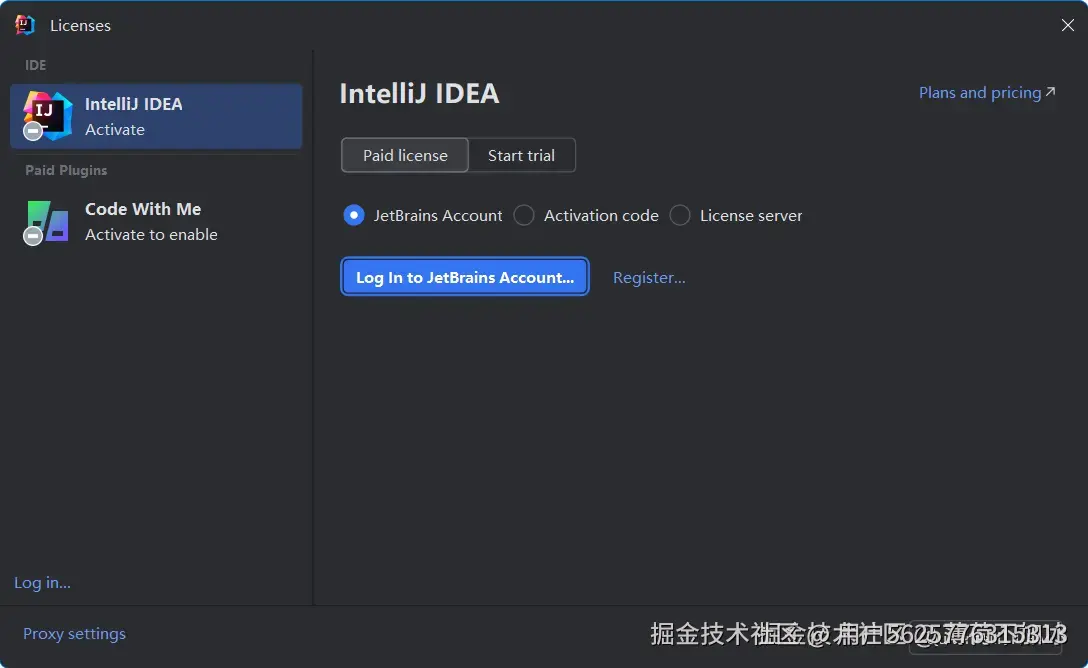Image resolution: width=1088 pixels, height=668 pixels.
Task: Open Proxy settings
Action: 74,633
